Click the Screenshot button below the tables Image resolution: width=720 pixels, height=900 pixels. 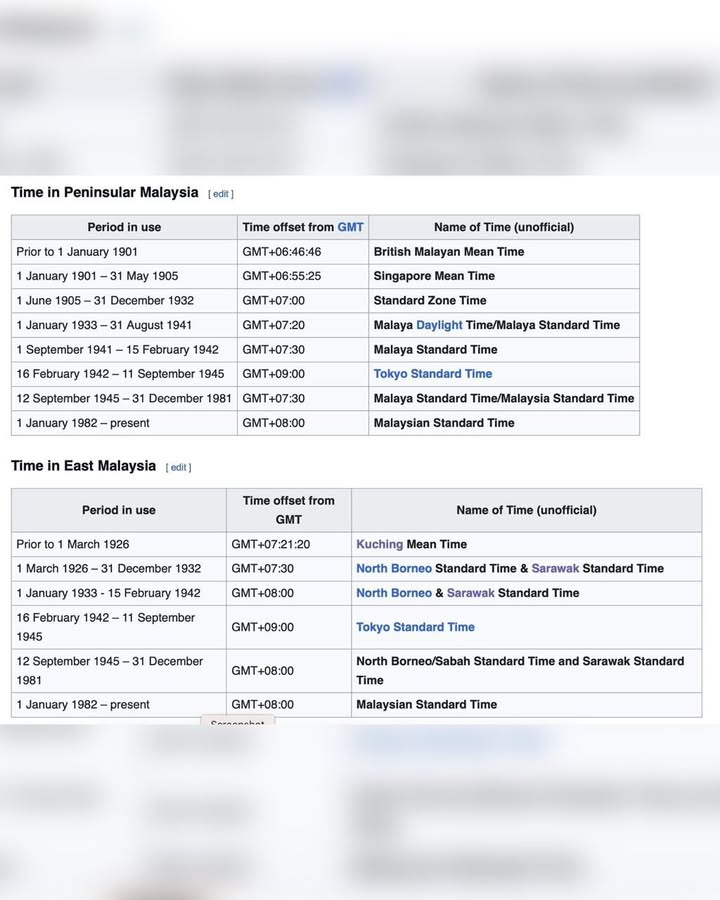237,722
